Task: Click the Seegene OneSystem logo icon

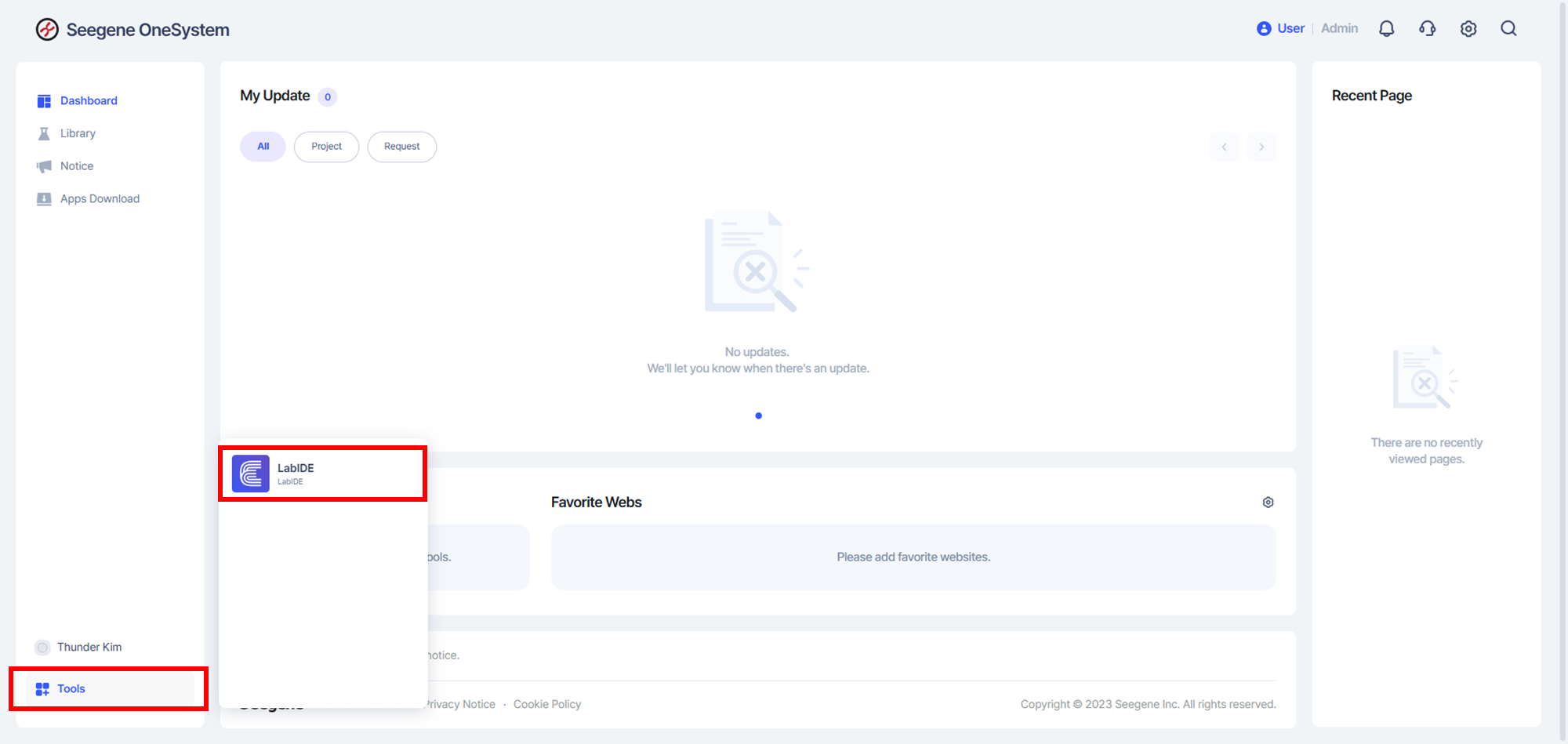Action: pyautogui.click(x=47, y=30)
